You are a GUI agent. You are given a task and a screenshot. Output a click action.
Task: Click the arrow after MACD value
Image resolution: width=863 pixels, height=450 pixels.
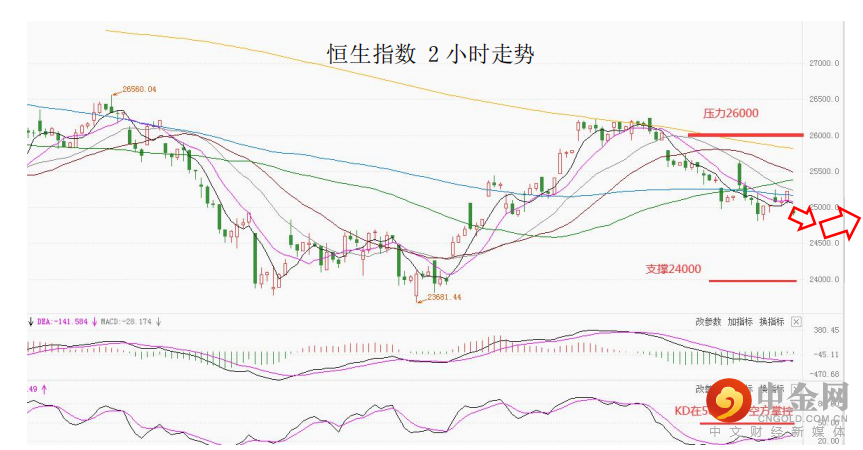pyautogui.click(x=159, y=322)
